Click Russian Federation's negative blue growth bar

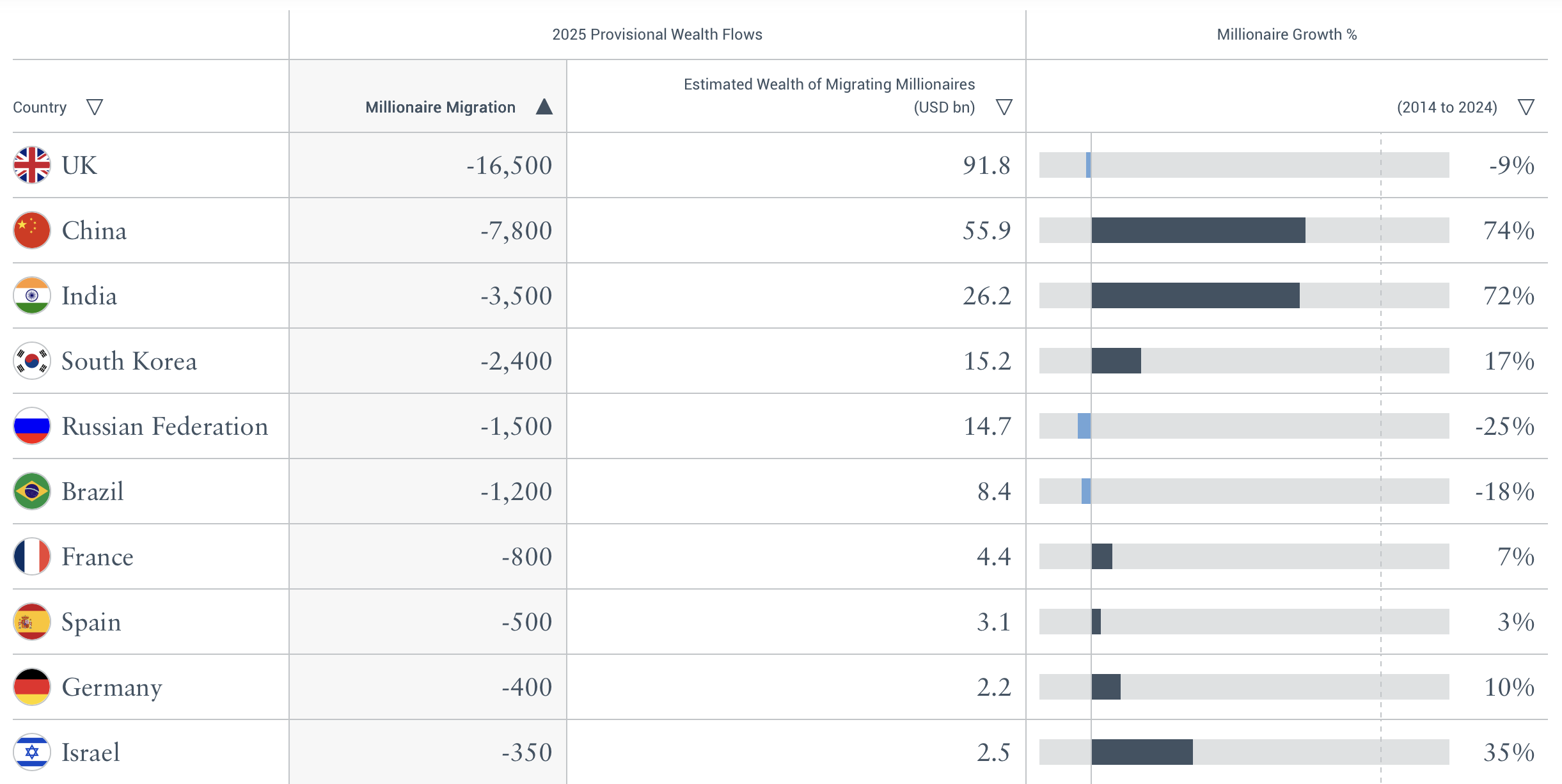coord(1084,426)
